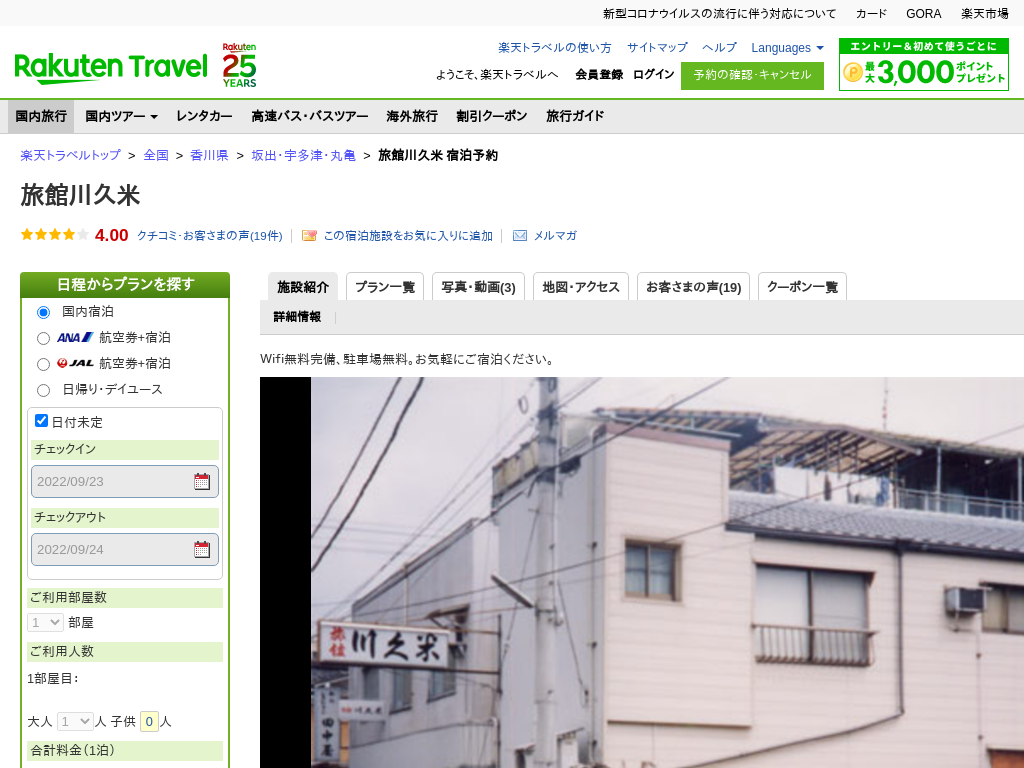The width and height of the screenshot is (1024, 768).
Task: Open the 大人 adult count dropdown
Action: [75, 722]
